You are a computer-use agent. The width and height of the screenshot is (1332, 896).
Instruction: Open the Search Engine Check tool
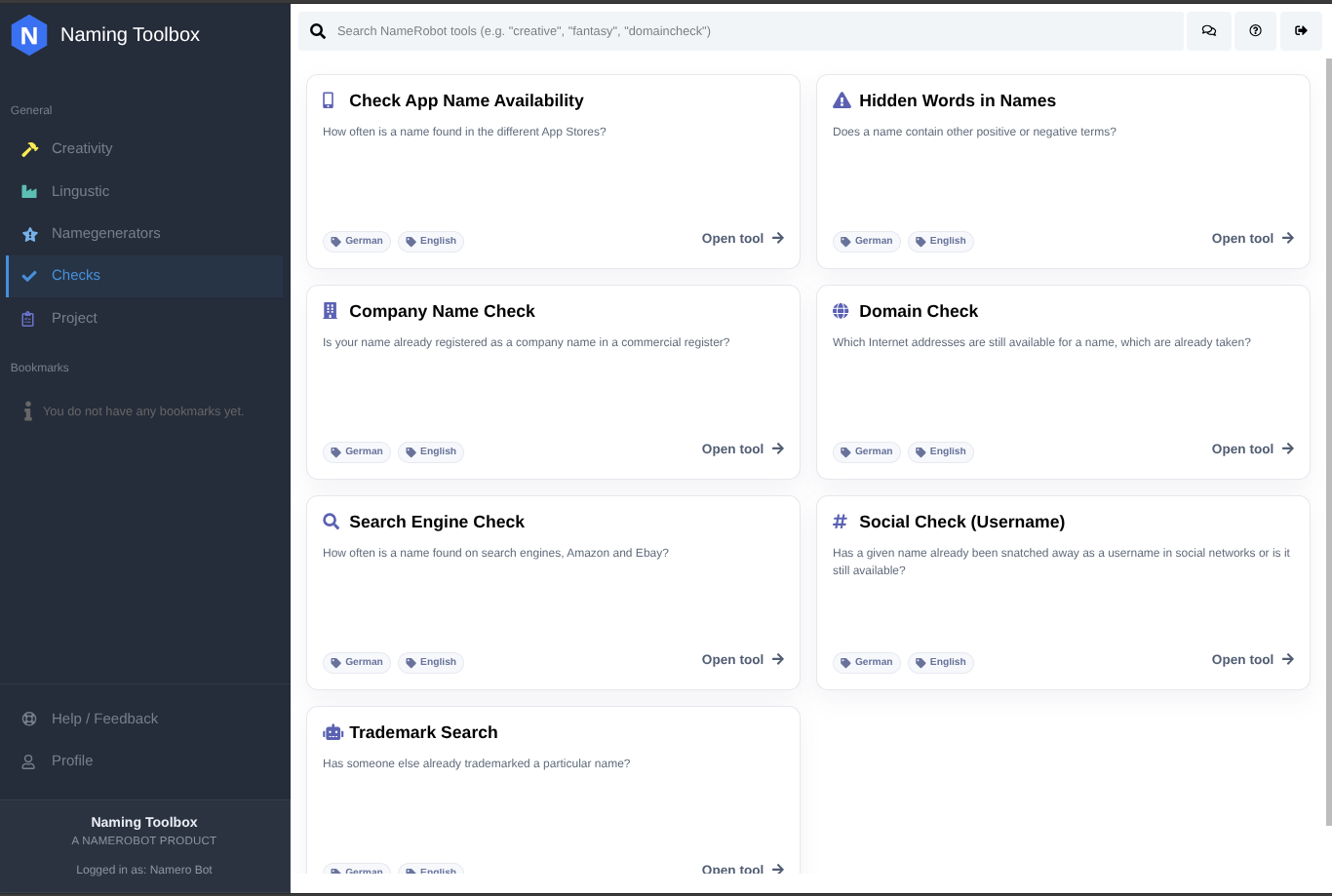(742, 659)
